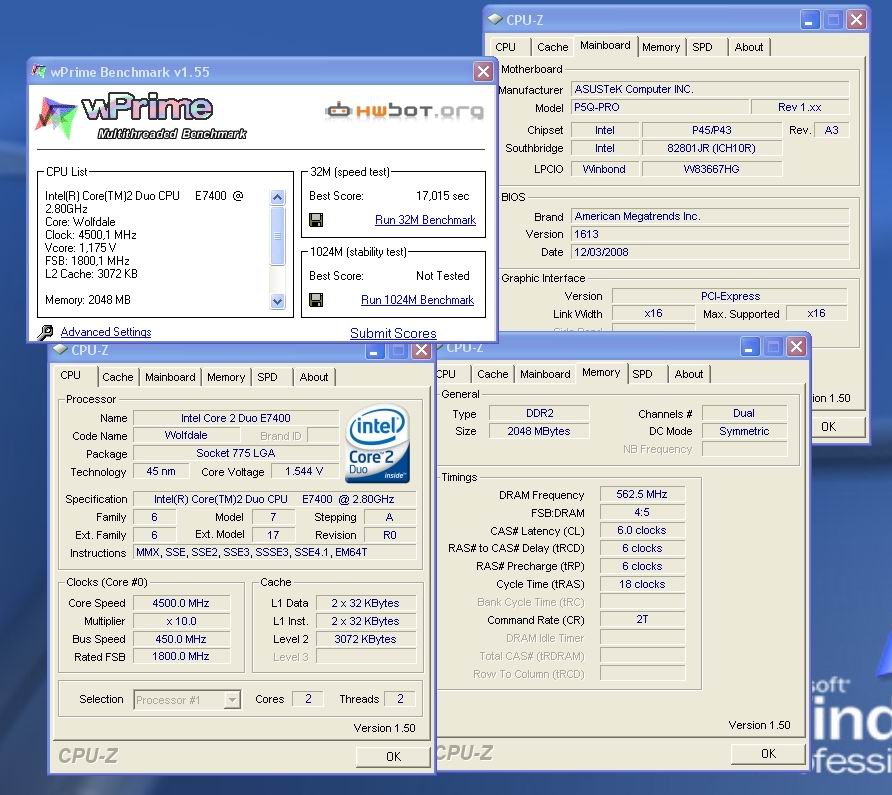Switch to Cache tab in CPU window
This screenshot has height=795, width=892.
coord(118,377)
